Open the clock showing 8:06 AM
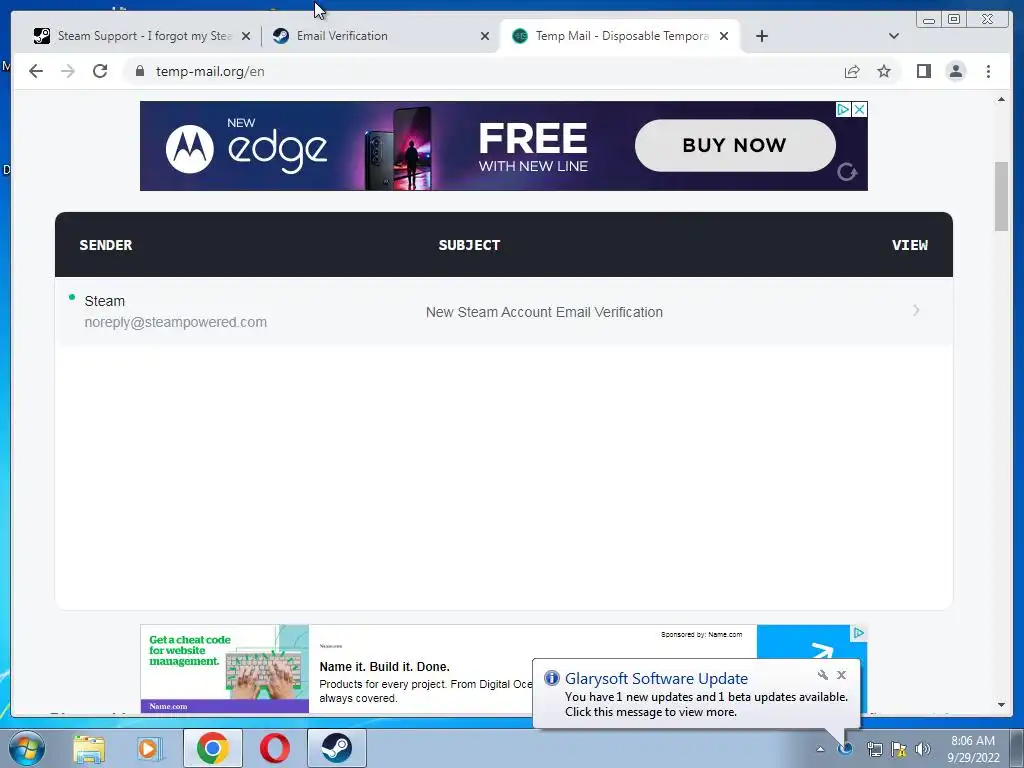The height and width of the screenshot is (768, 1024). (x=973, y=748)
